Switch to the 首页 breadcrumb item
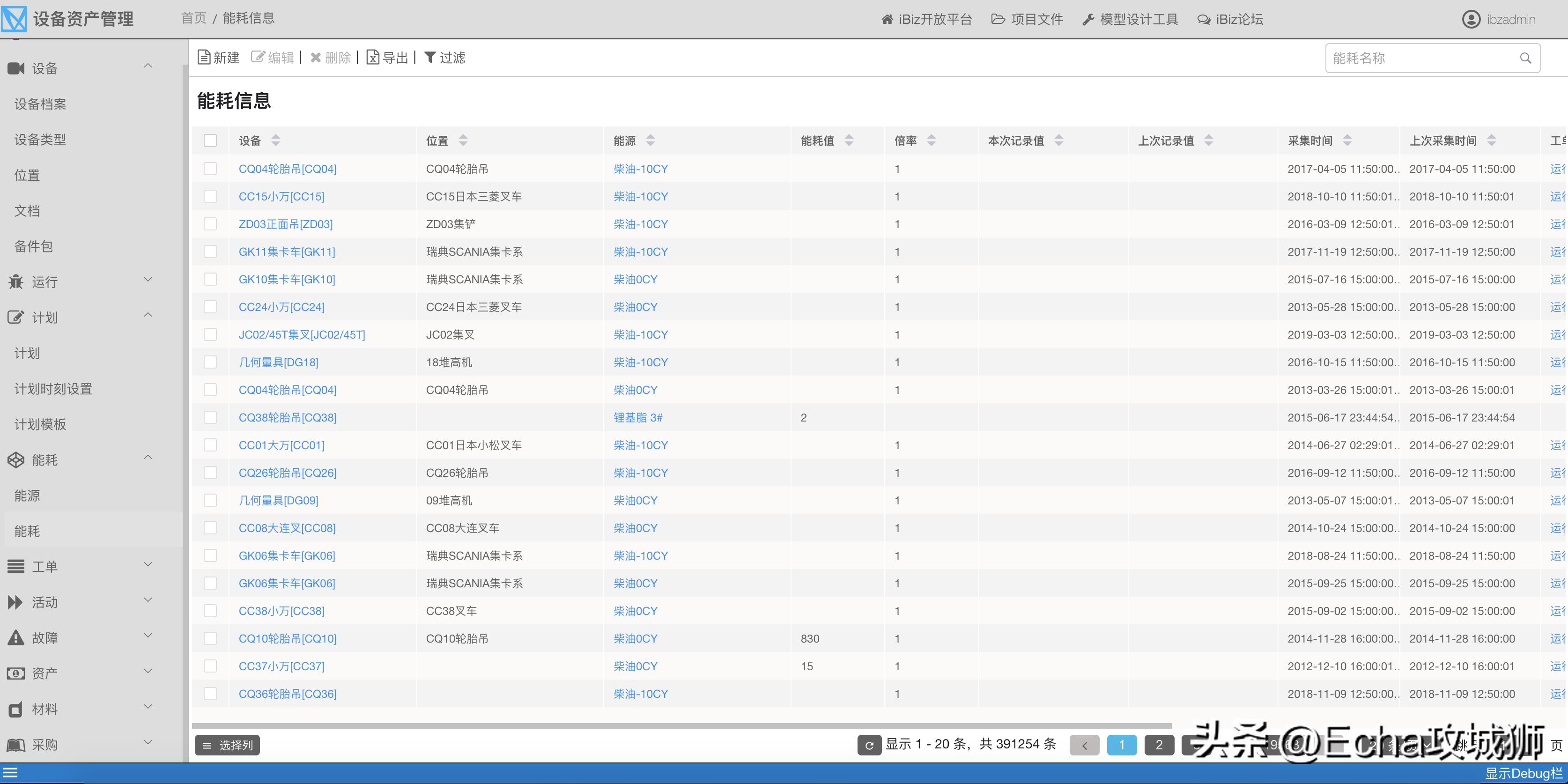Screen dimensions: 1568x784 (193, 18)
